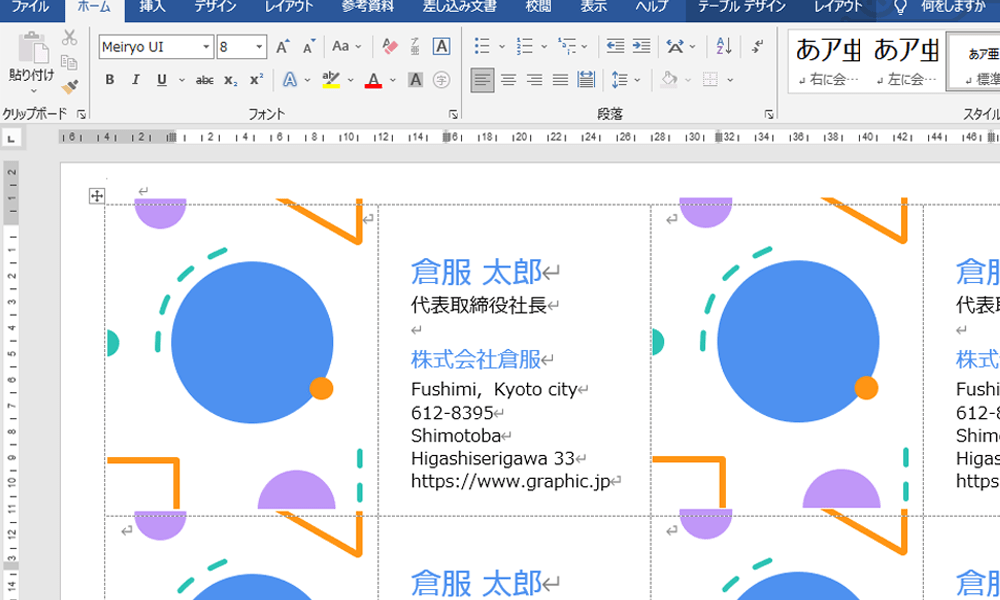Expand the font size dropdown

(260, 47)
